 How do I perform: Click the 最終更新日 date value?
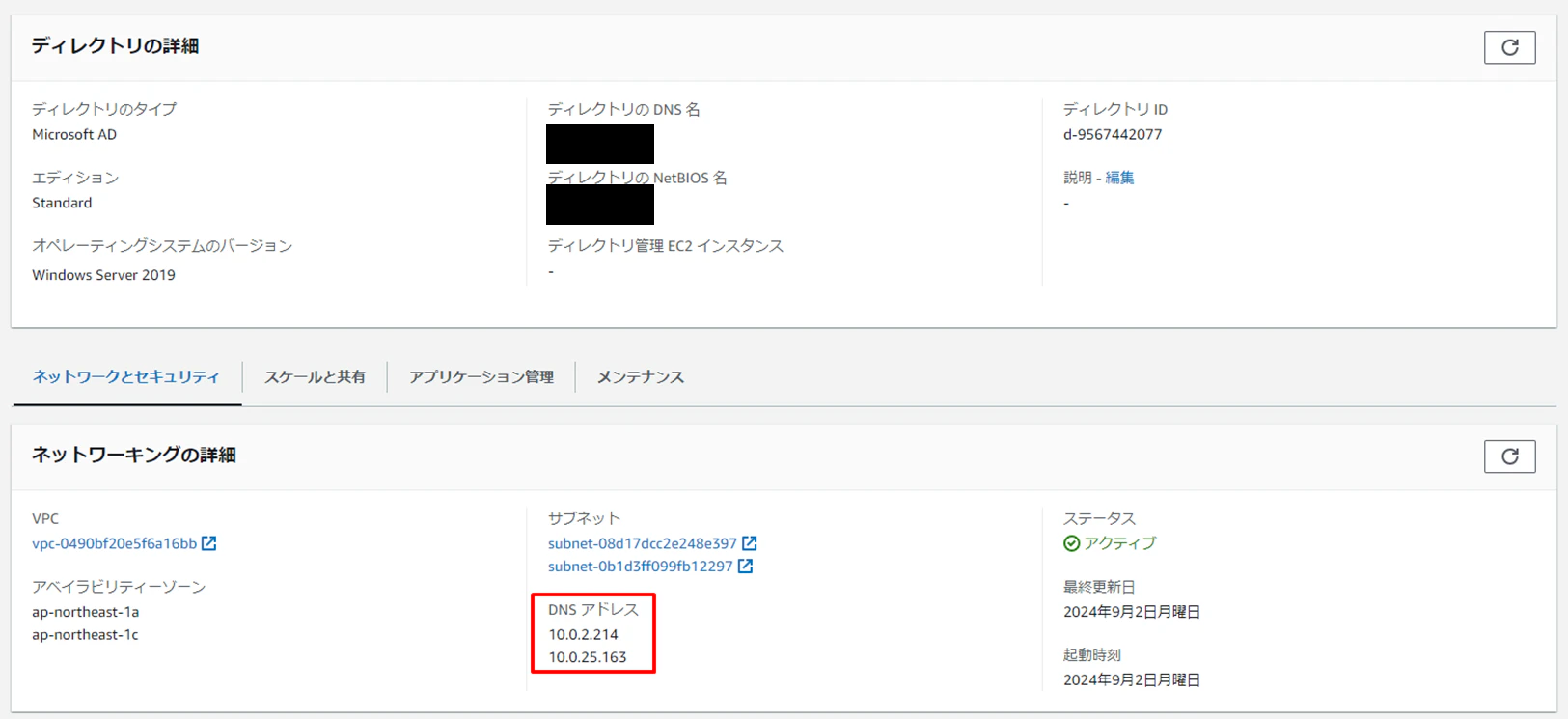[x=1132, y=612]
